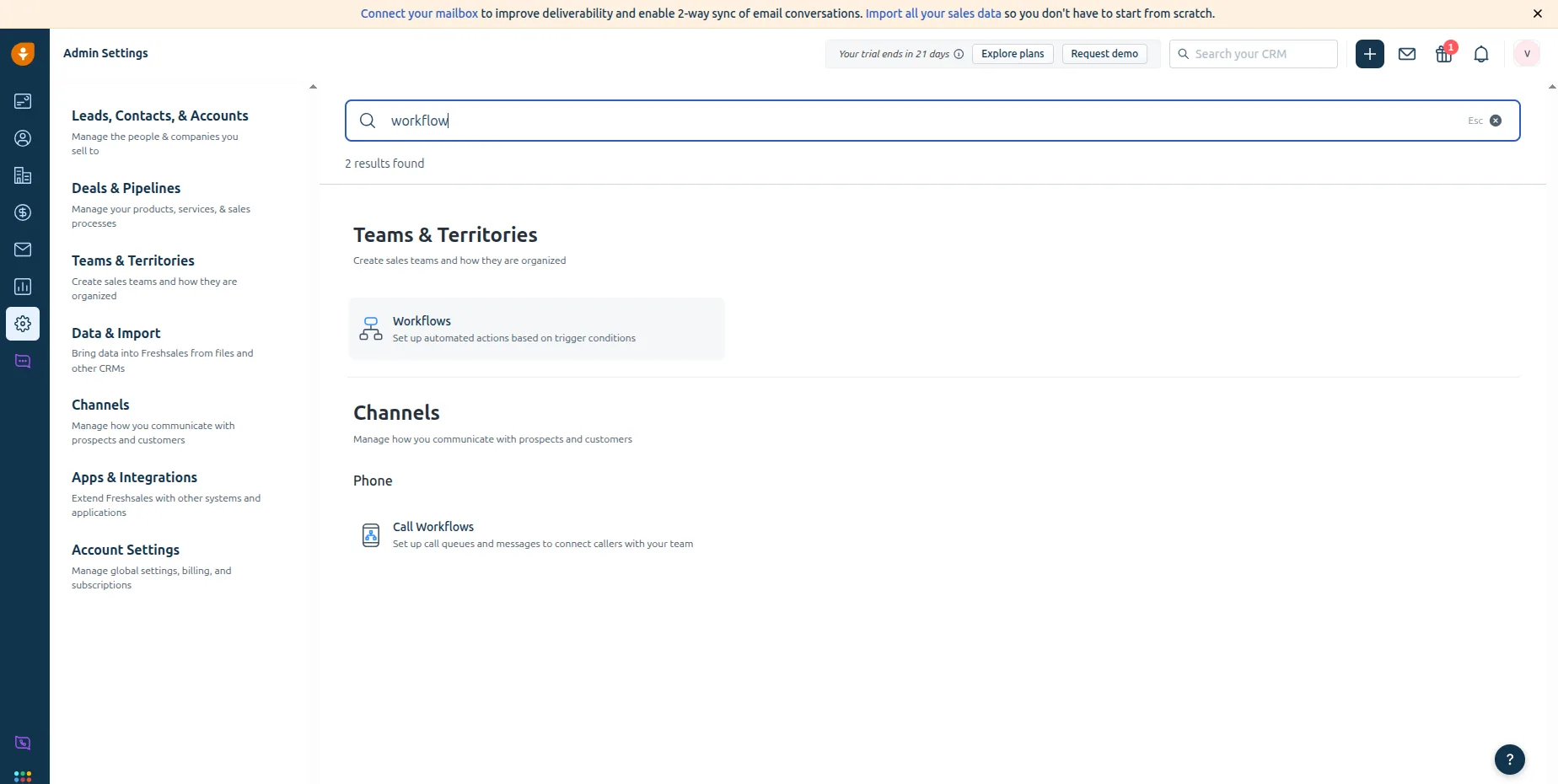Open the Contacts icon in sidebar
Image resolution: width=1558 pixels, height=784 pixels.
pyautogui.click(x=23, y=138)
